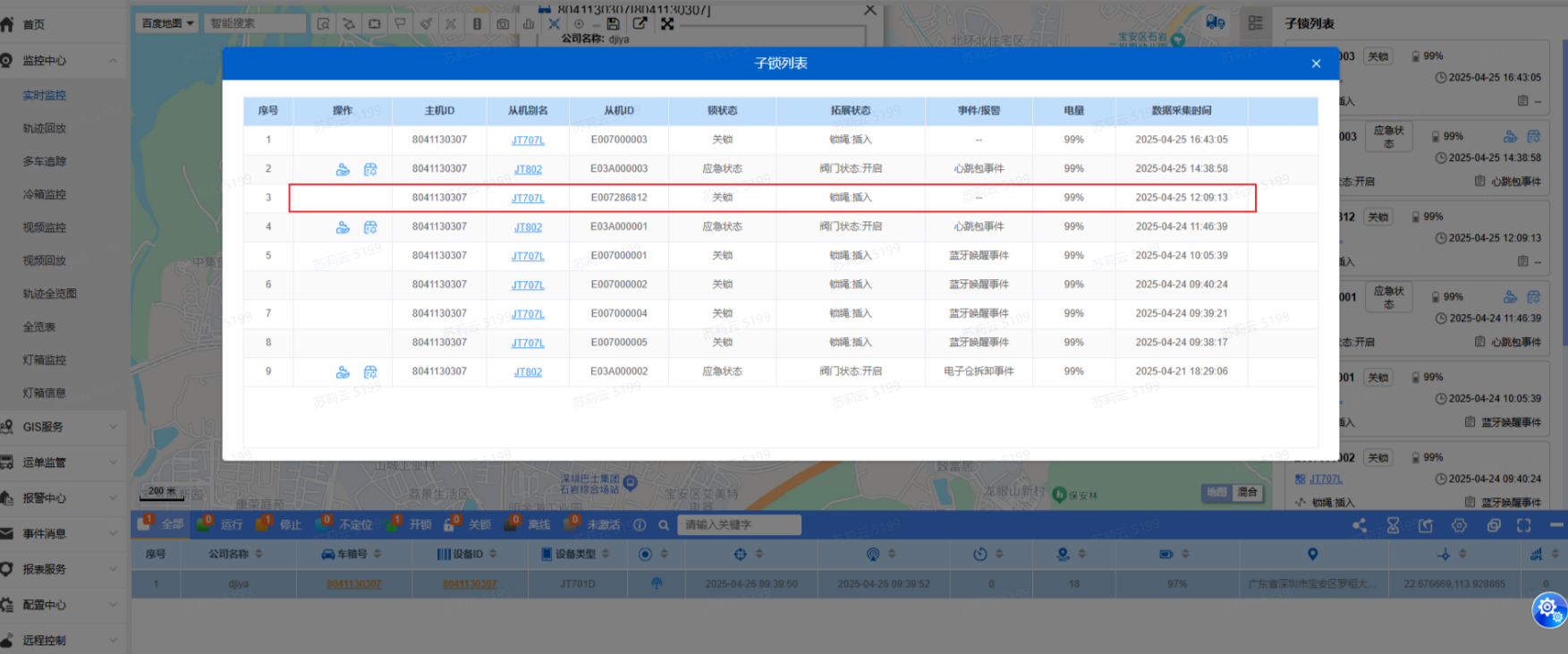This screenshot has height=654, width=1568.
Task: Click the camera screenshot icon on map toolbar
Action: tap(503, 24)
